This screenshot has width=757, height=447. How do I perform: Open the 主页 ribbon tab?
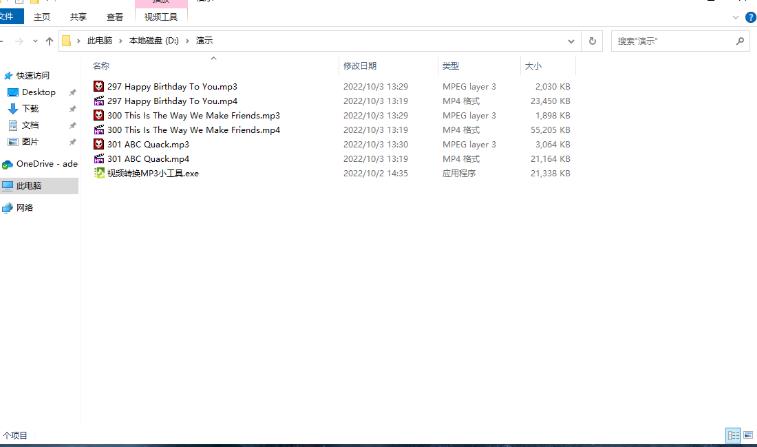[x=42, y=17]
